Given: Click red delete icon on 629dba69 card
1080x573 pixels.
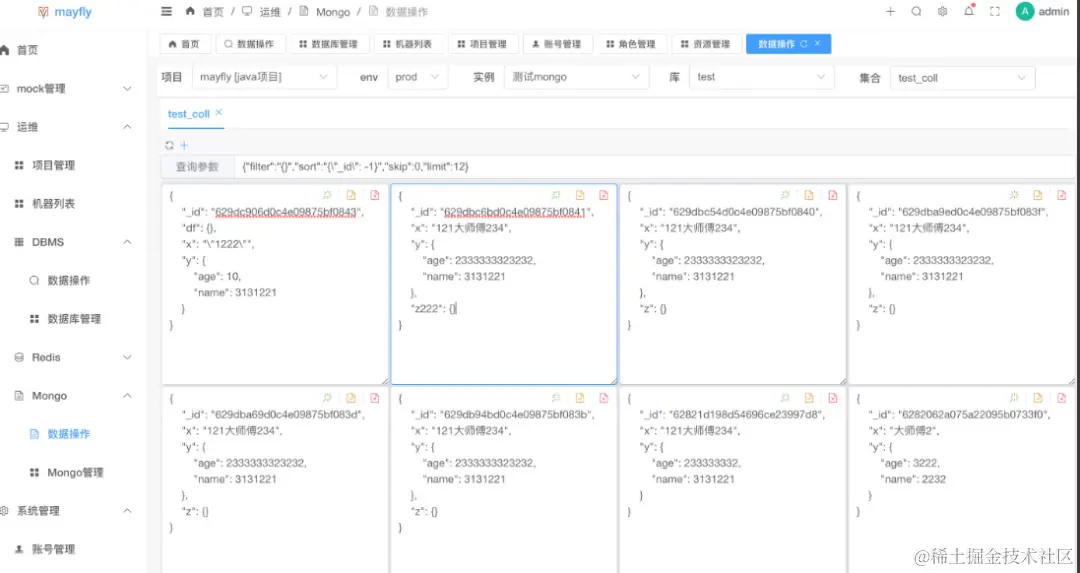Looking at the screenshot, I should [374, 398].
